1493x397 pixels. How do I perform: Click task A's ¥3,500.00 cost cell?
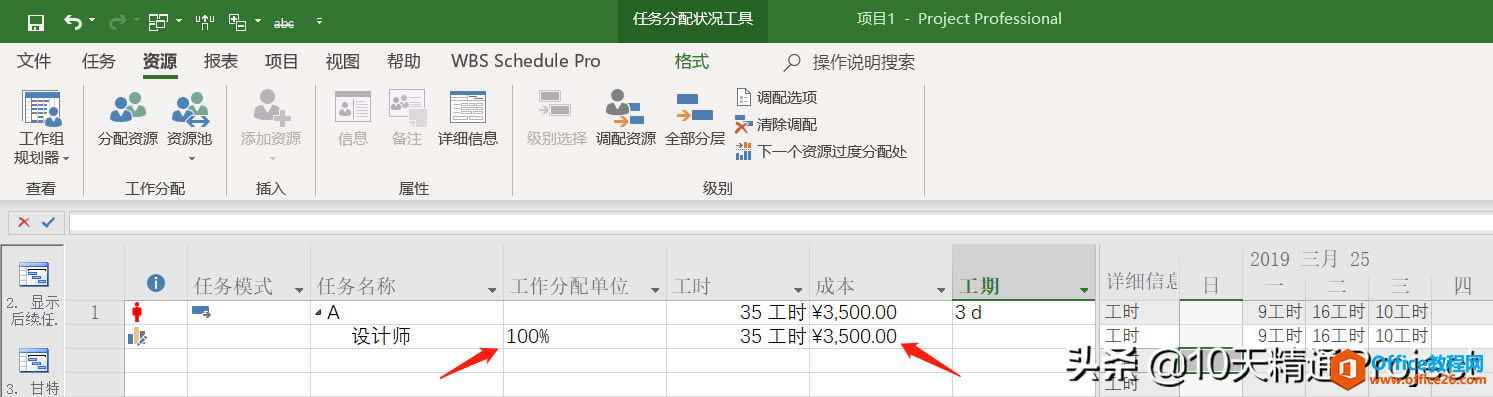(880, 313)
